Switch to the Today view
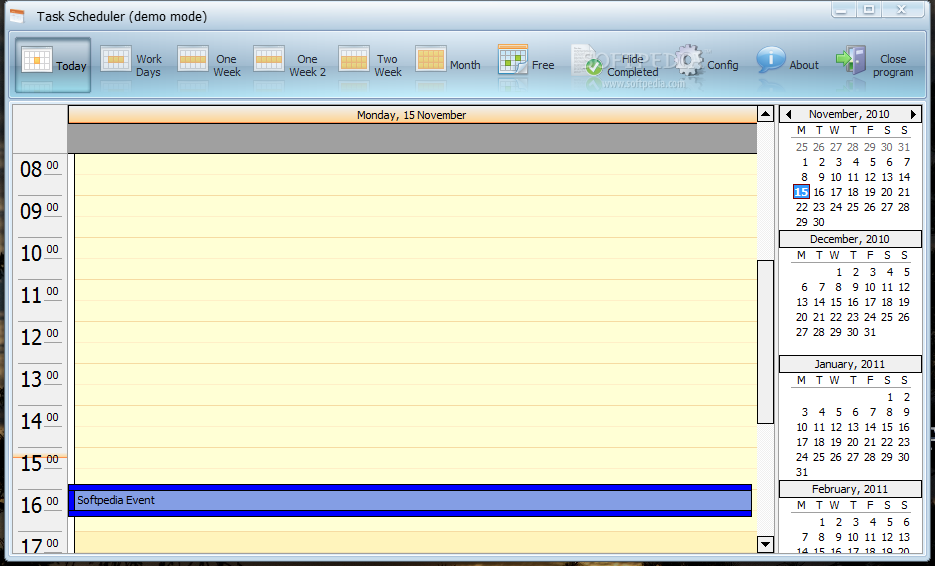The height and width of the screenshot is (566, 935). tap(53, 65)
